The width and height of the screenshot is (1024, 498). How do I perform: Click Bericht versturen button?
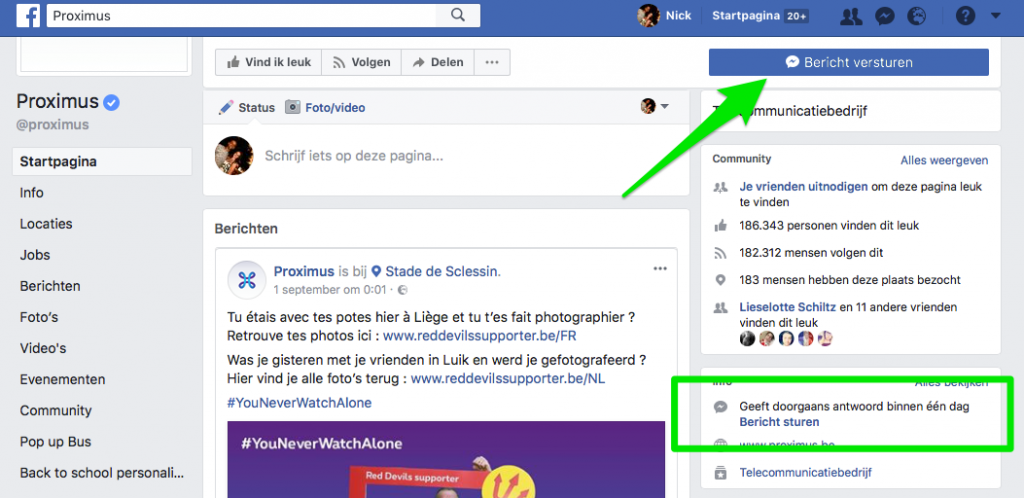tap(848, 63)
